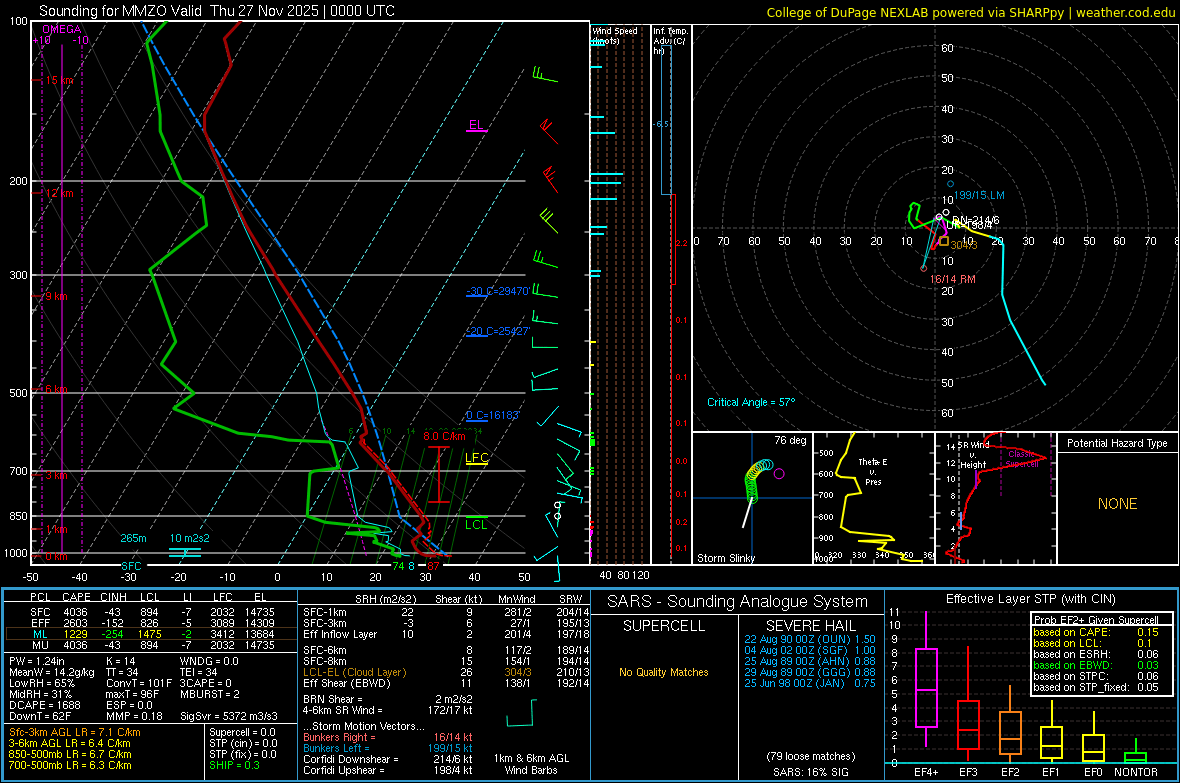Viewport: 1180px width, 783px height.
Task: Select the red '8.0 C/km' lapse rate label
Action: [x=444, y=436]
